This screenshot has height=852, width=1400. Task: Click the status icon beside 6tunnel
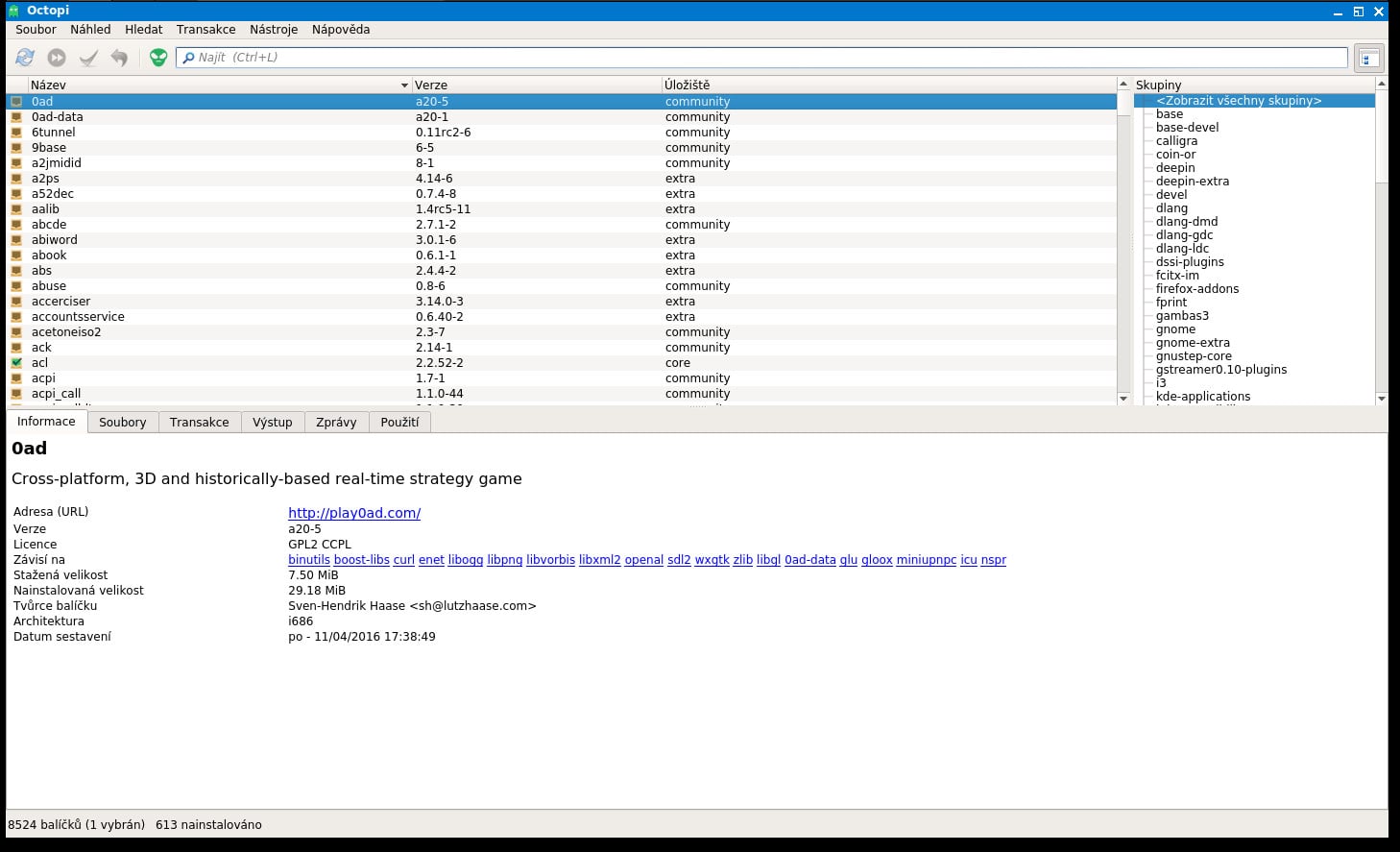coord(16,133)
